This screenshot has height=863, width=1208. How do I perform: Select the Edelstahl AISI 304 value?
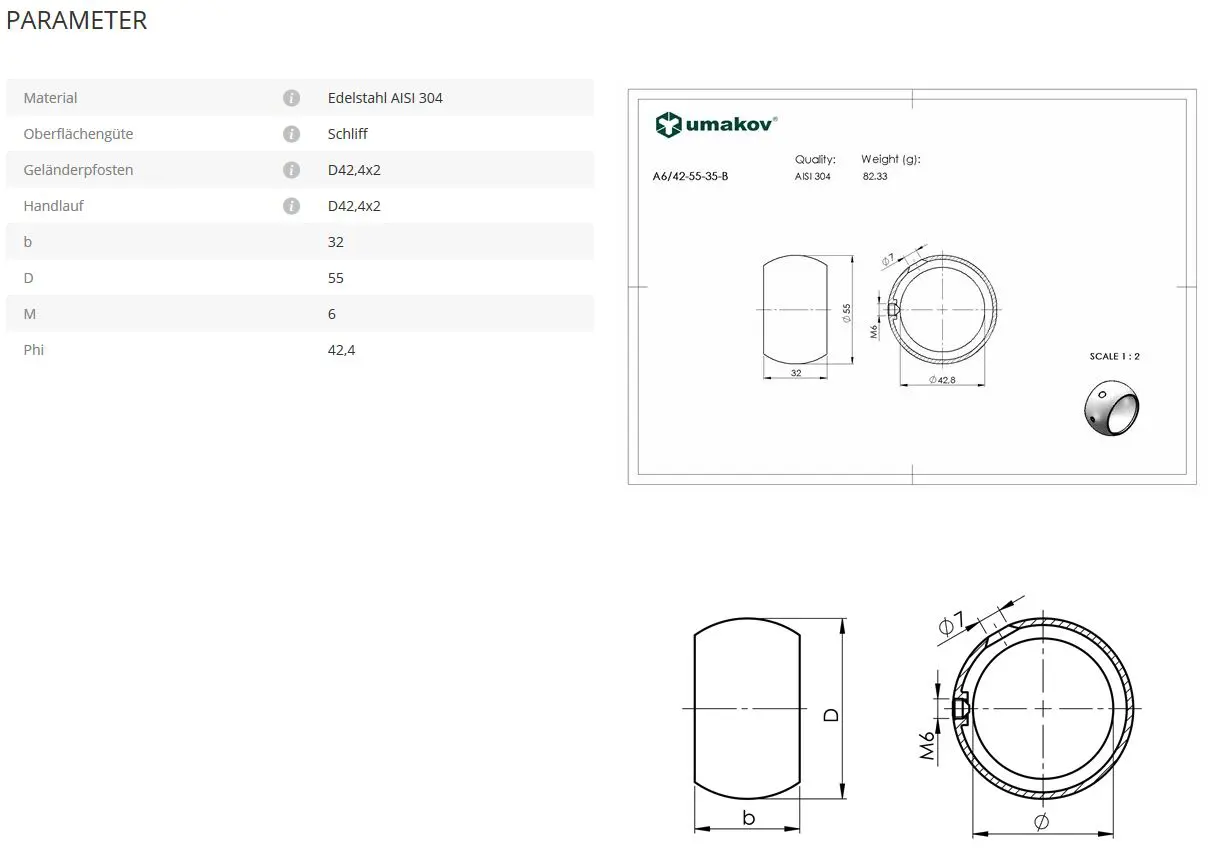coord(385,98)
